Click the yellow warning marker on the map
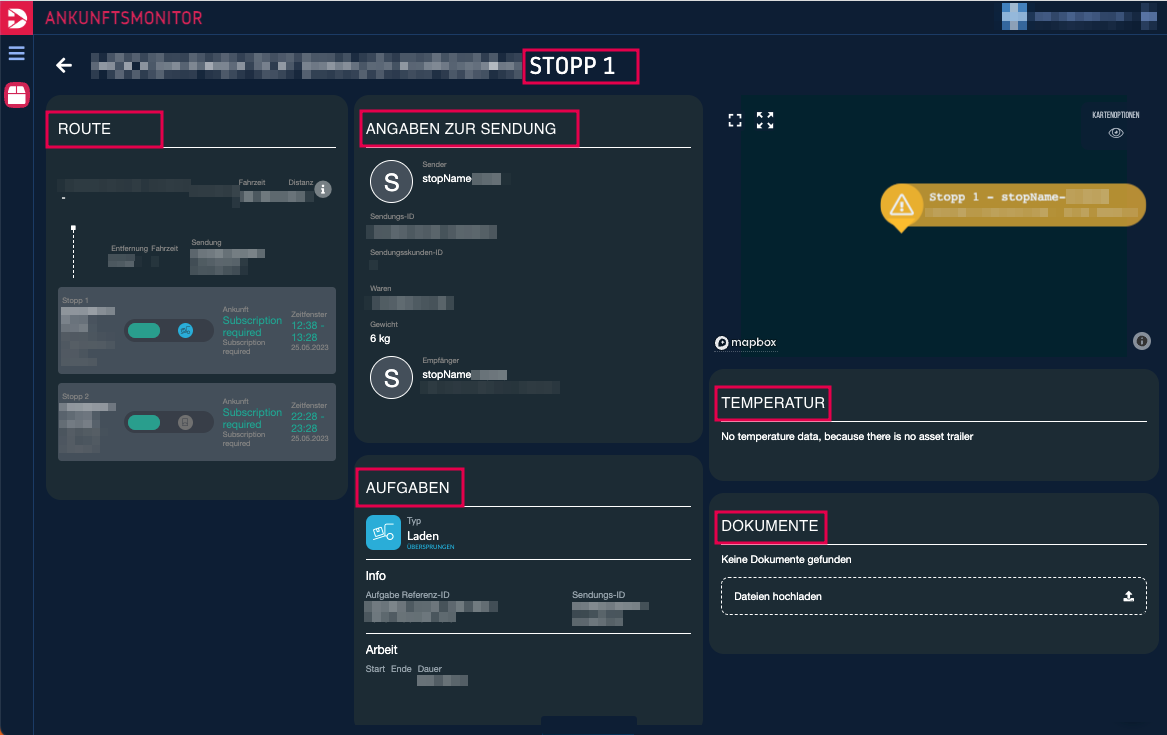This screenshot has width=1167, height=735. tap(902, 206)
